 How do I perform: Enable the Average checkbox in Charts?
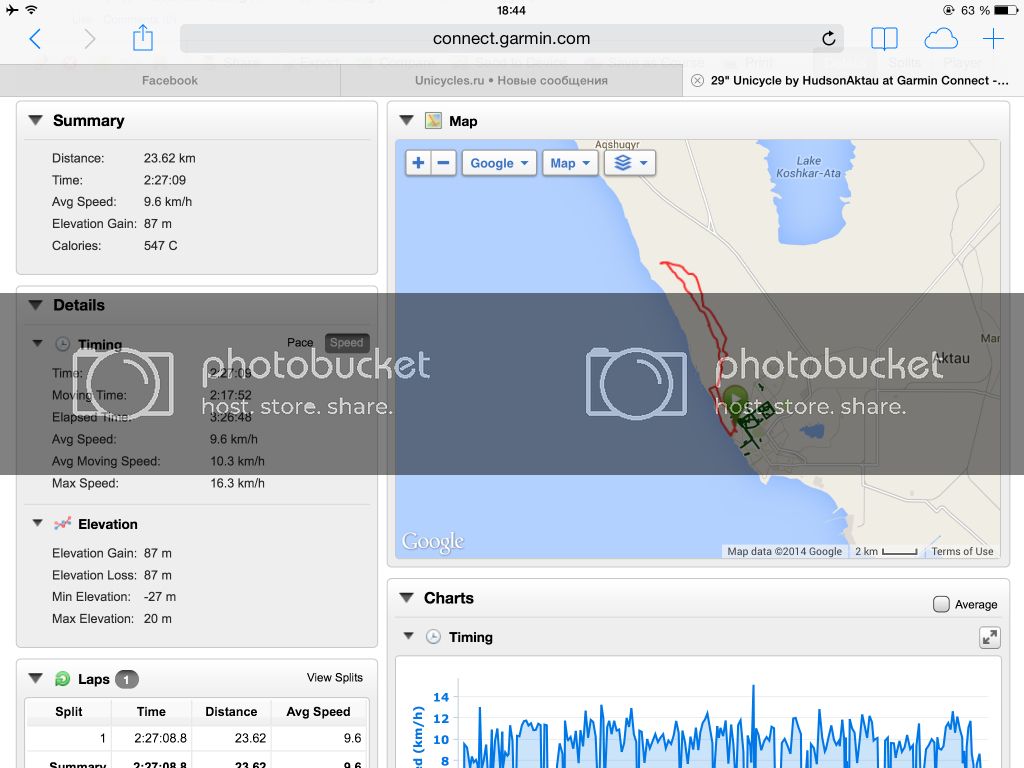(x=941, y=604)
